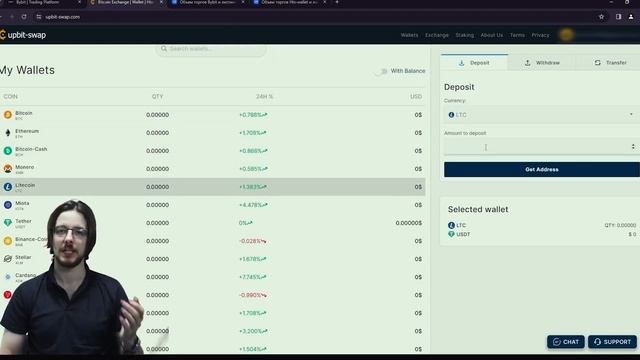This screenshot has height=360, width=640.
Task: Select the Monero wallet row name
Action: pos(24,167)
